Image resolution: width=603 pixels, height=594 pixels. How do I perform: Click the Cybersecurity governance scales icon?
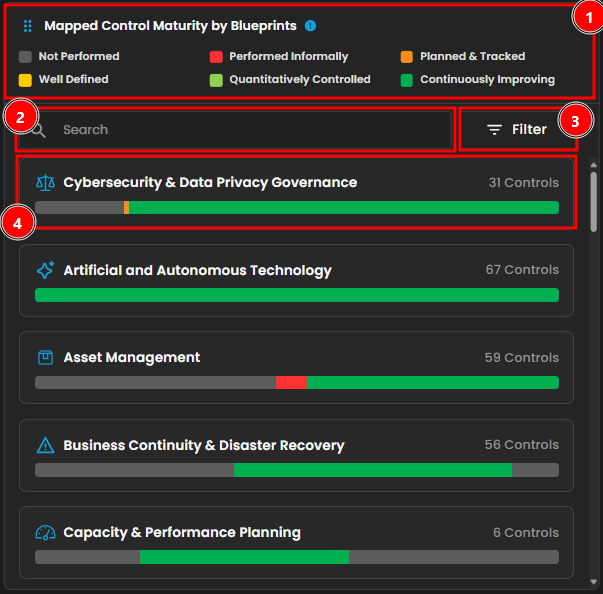pyautogui.click(x=45, y=183)
